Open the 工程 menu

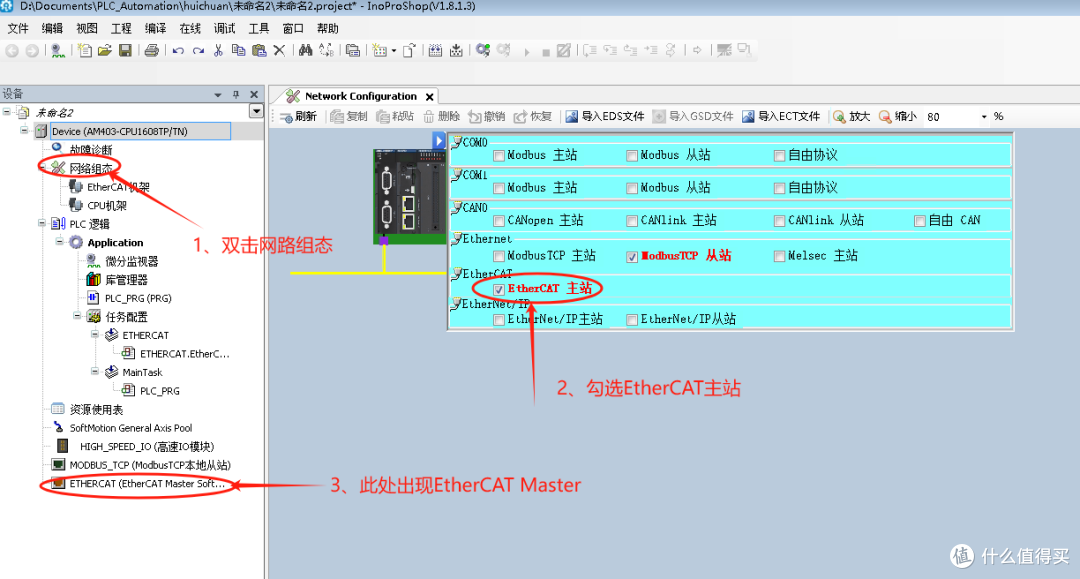[121, 28]
